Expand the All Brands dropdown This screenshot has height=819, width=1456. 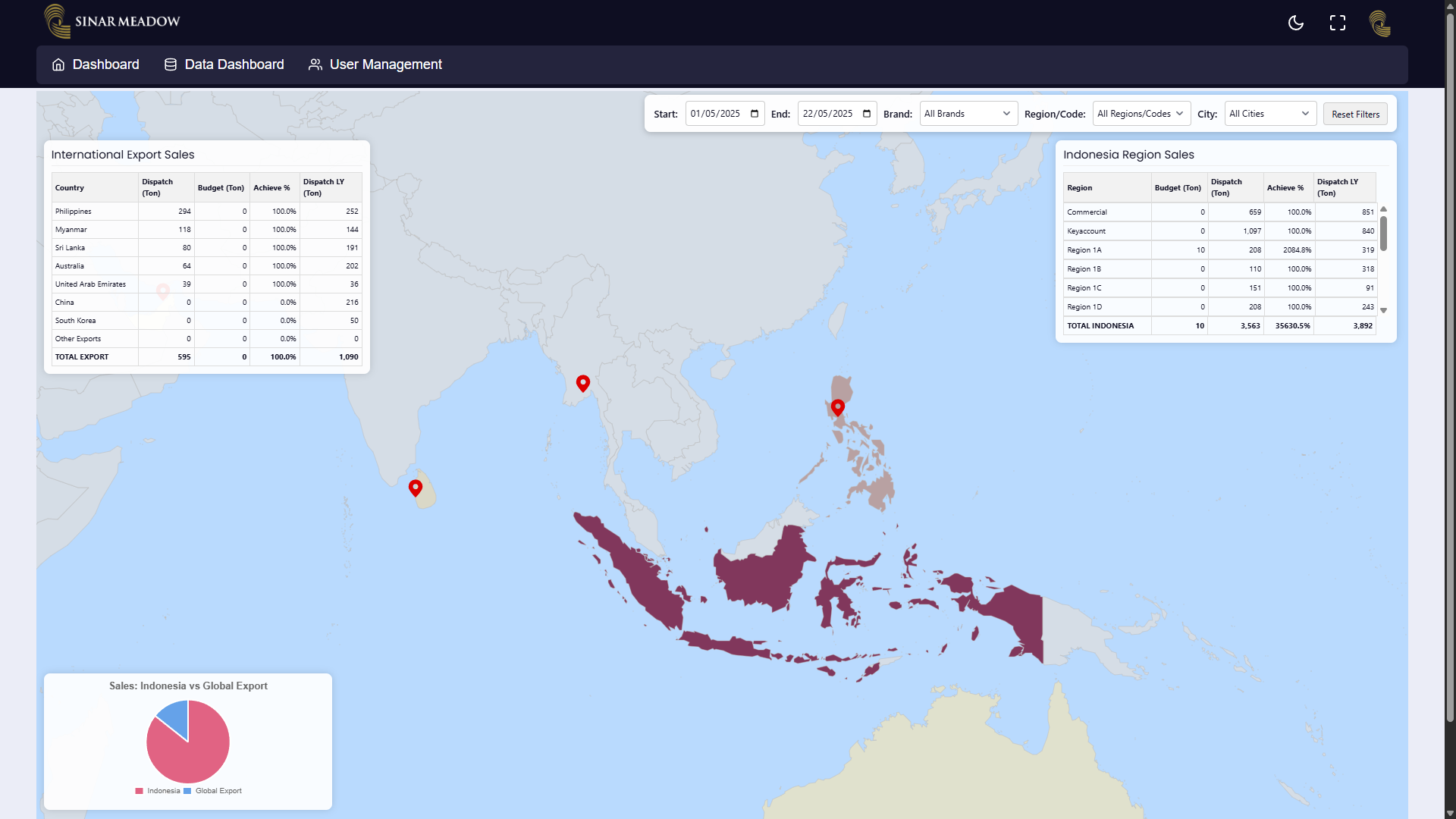[x=968, y=114]
